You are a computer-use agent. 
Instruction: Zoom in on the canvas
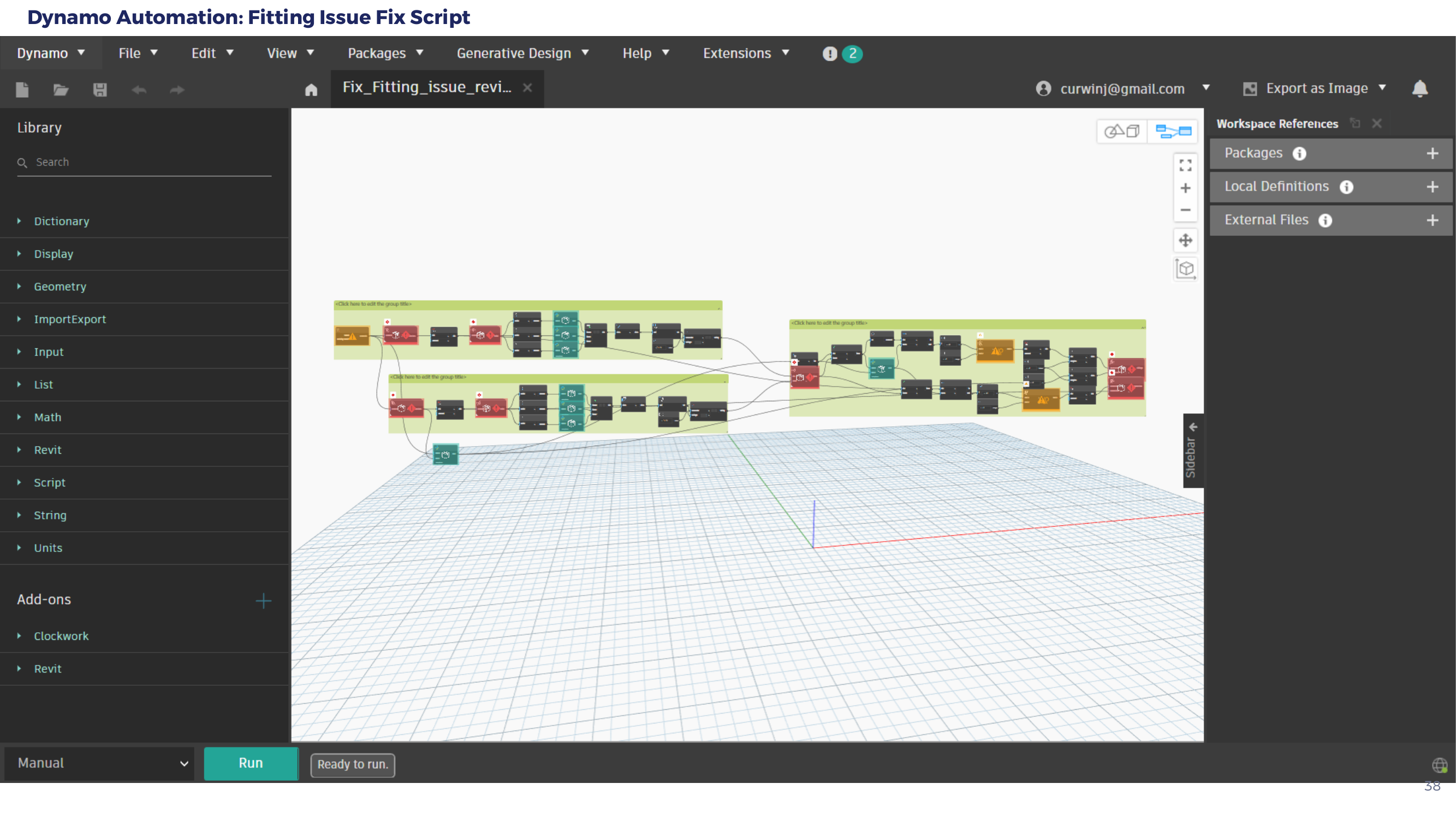point(1185,188)
